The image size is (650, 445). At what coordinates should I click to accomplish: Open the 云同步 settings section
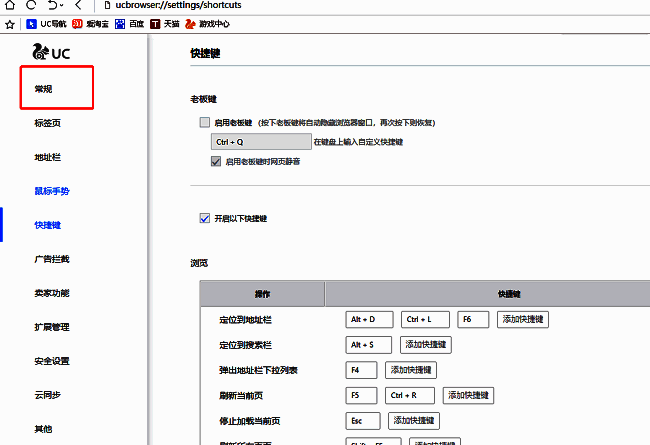pyautogui.click(x=47, y=395)
